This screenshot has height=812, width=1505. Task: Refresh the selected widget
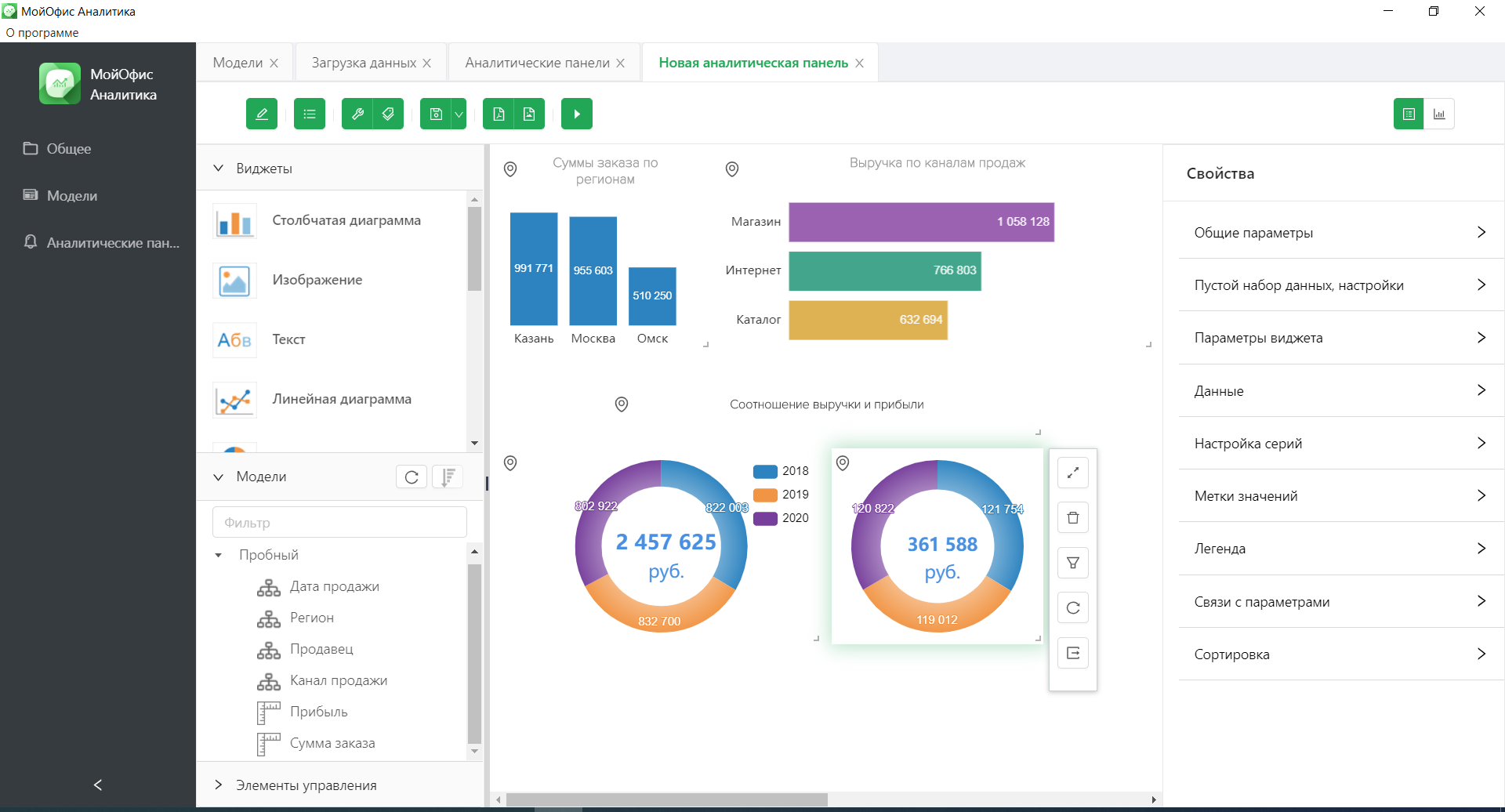point(1073,607)
